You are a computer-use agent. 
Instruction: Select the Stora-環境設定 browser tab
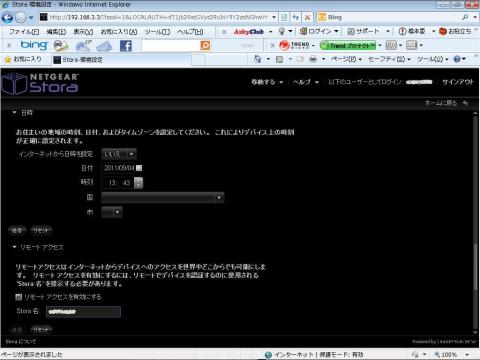coord(122,60)
